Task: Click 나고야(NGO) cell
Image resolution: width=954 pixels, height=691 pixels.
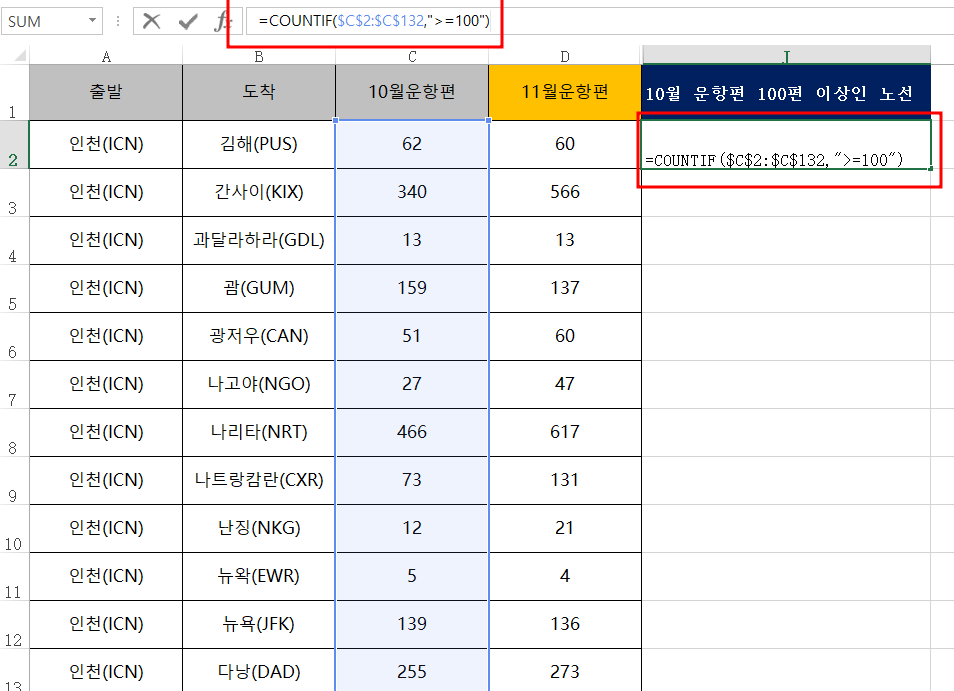Action: click(259, 385)
